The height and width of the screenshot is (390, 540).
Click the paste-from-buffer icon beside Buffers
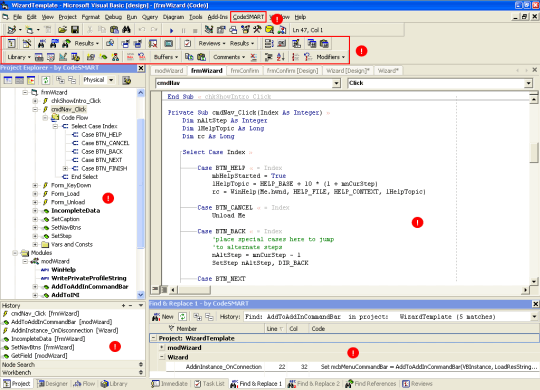pyautogui.click(x=201, y=57)
